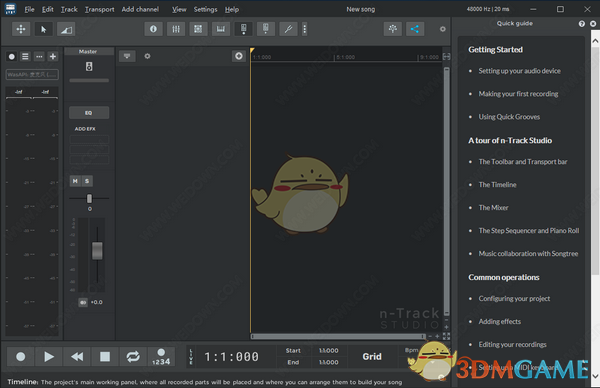Open the File menu
600x388 pixels.
pos(29,10)
